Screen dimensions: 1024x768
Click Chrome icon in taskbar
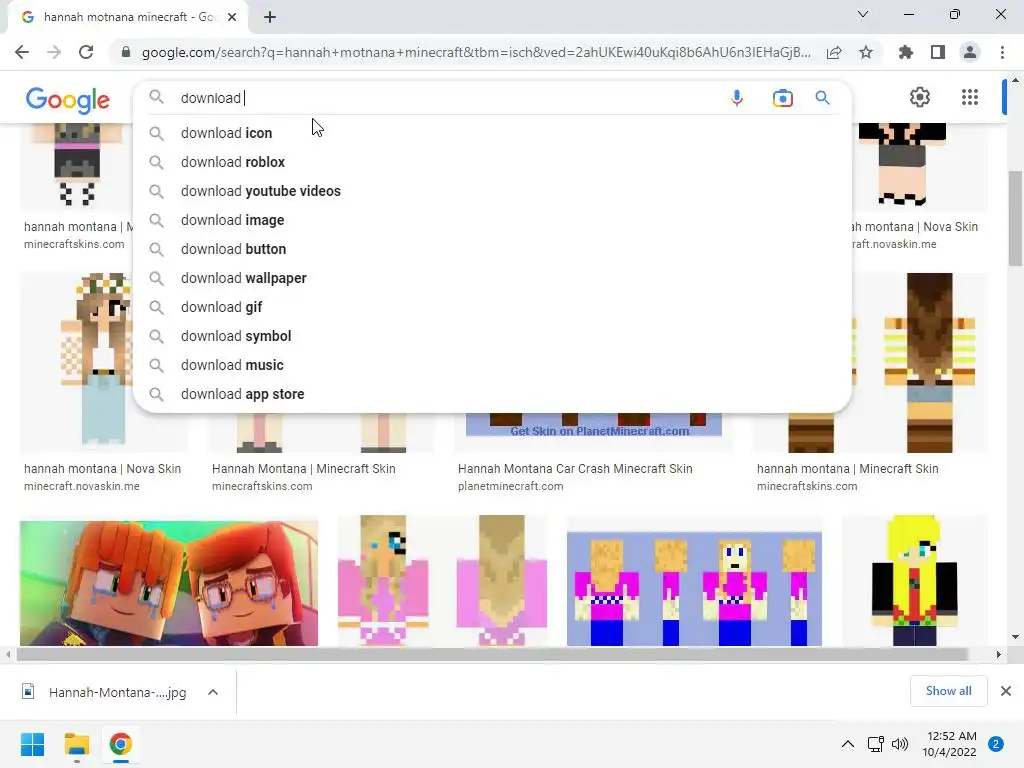click(120, 744)
